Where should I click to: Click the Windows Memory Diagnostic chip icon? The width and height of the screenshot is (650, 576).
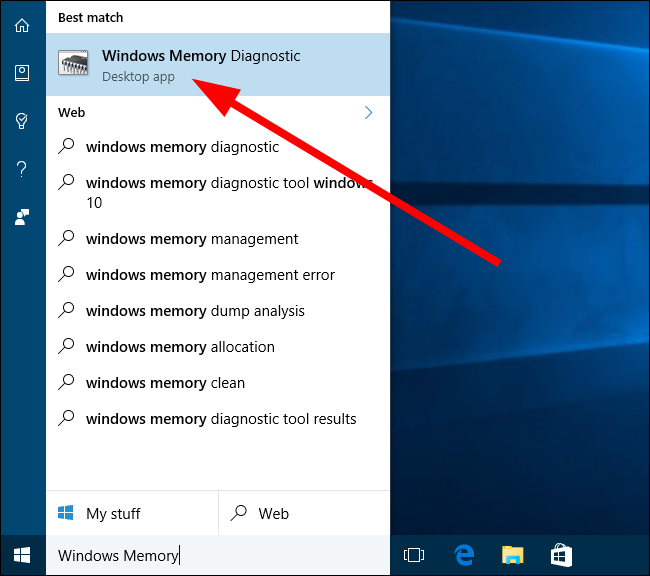tap(73, 63)
